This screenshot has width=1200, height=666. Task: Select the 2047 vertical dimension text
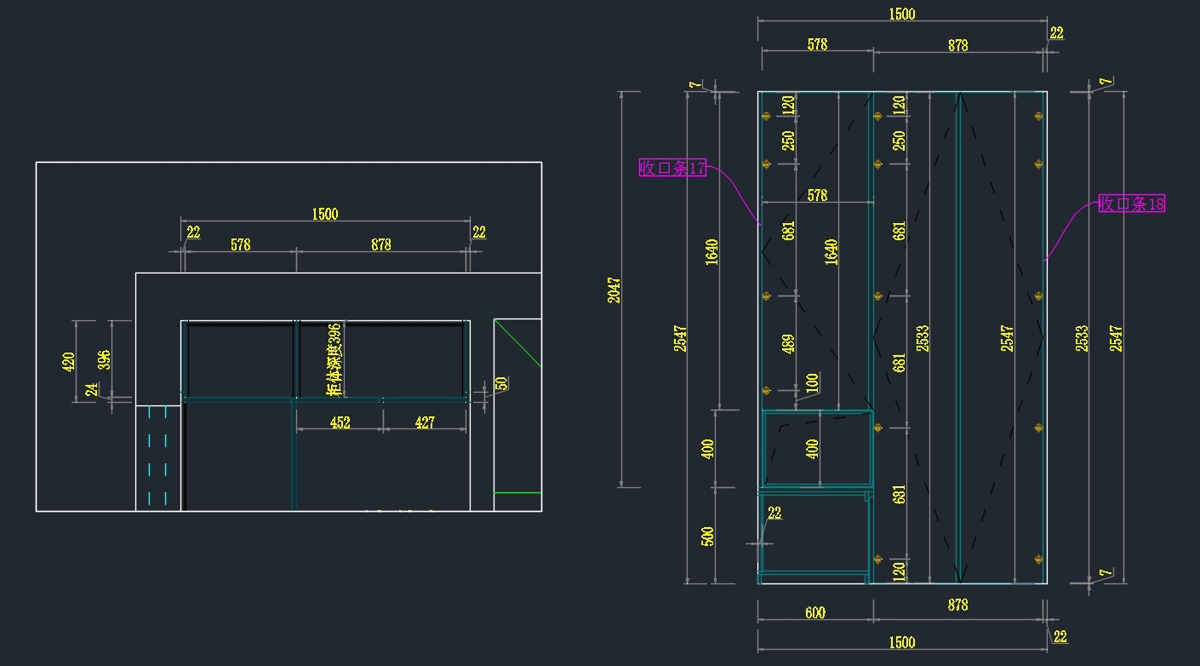(614, 290)
